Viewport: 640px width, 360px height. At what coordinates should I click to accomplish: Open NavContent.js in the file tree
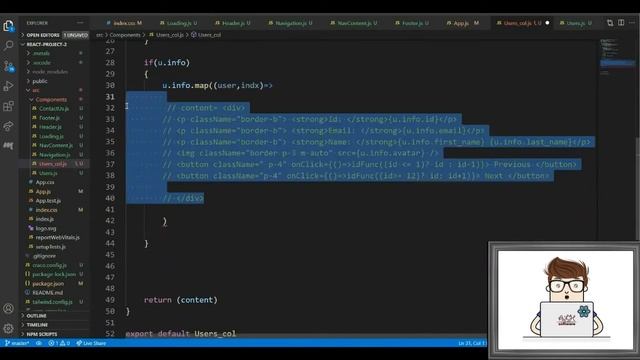pyautogui.click(x=56, y=145)
